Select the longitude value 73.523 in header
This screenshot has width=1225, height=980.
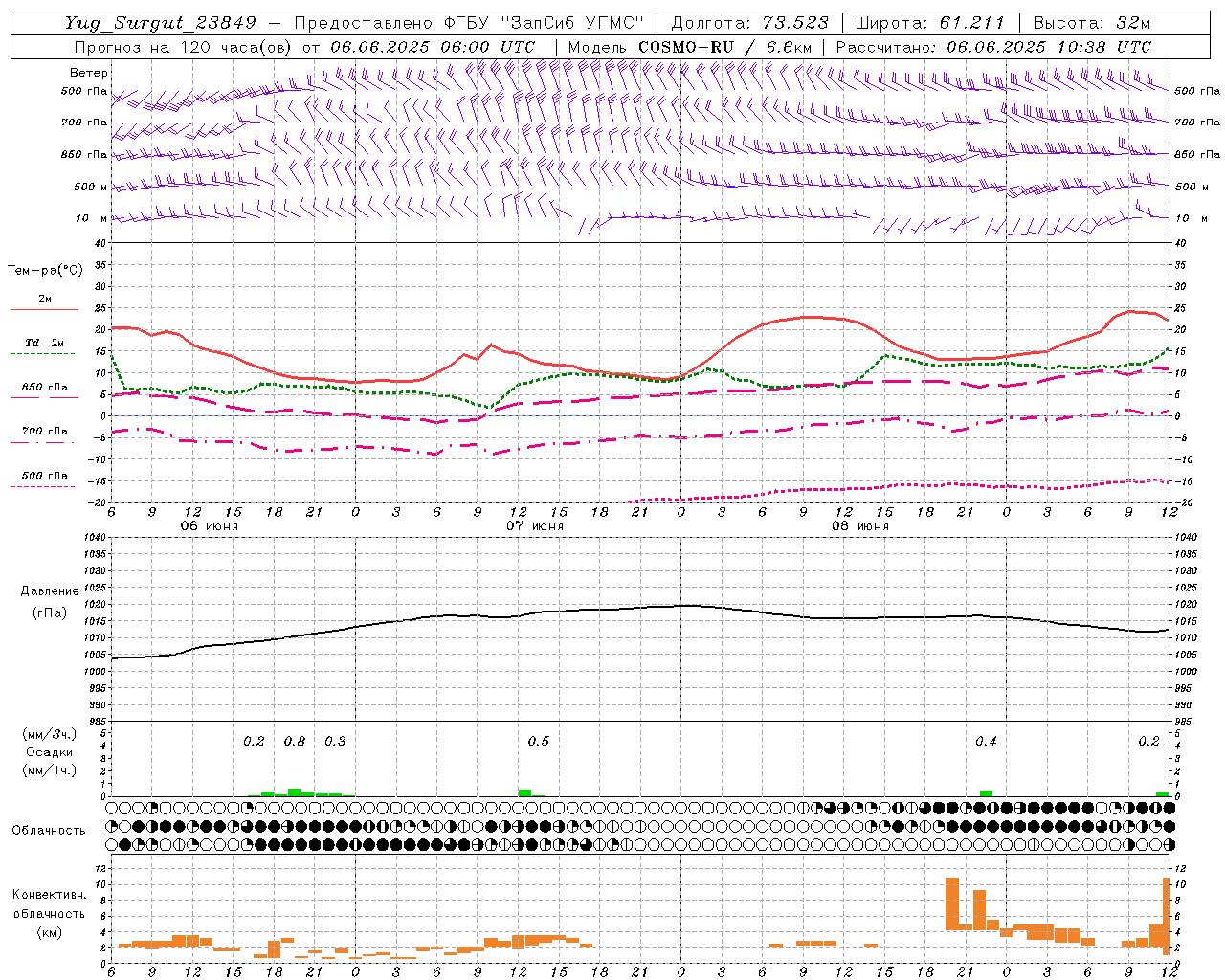(x=796, y=23)
